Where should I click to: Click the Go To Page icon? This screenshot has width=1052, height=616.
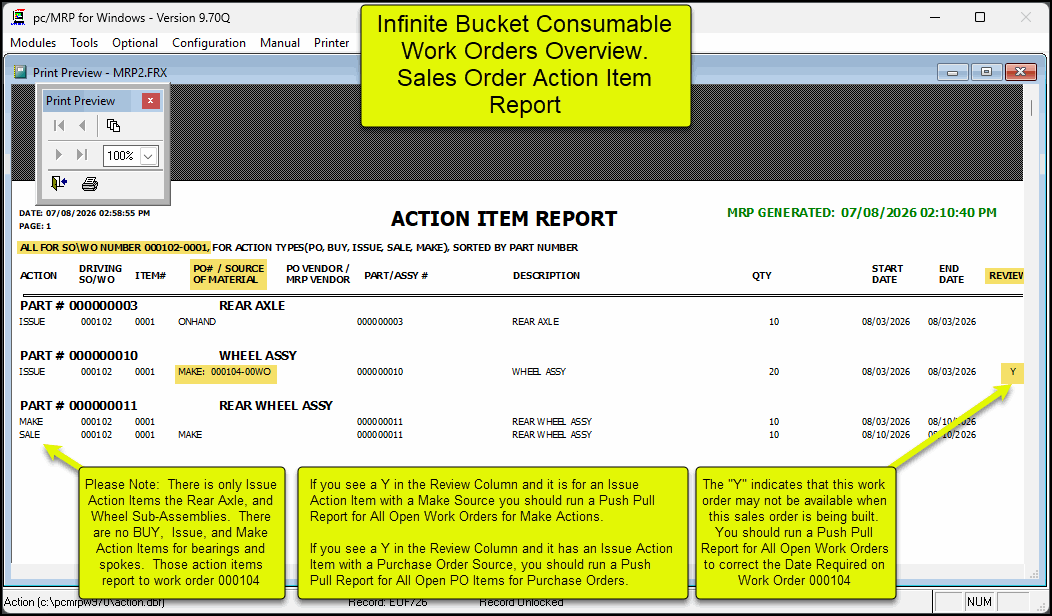click(x=113, y=125)
